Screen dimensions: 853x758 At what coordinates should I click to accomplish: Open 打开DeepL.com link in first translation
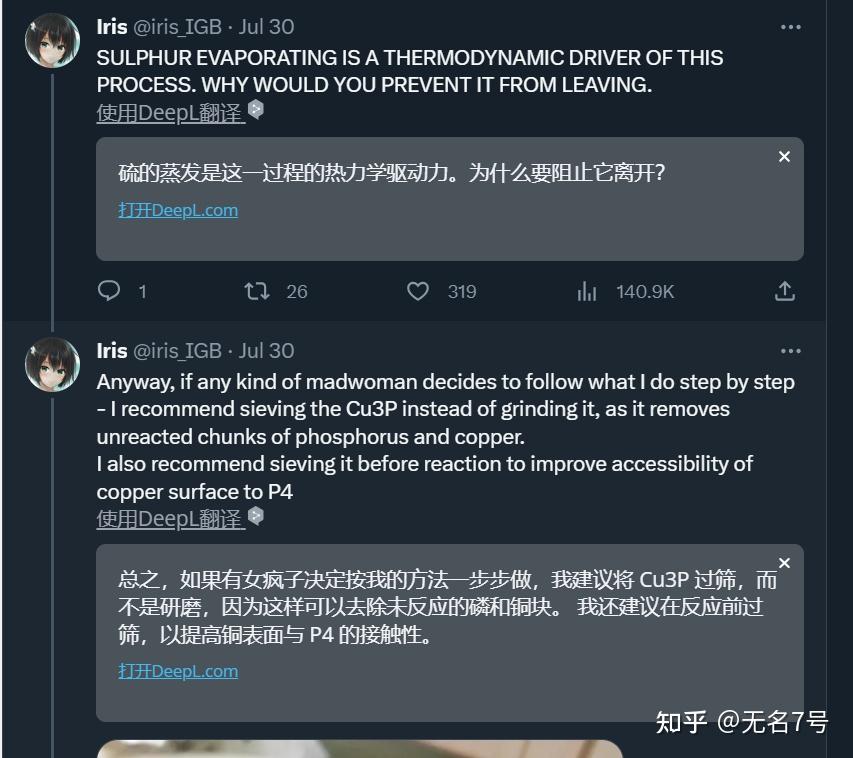click(x=178, y=210)
